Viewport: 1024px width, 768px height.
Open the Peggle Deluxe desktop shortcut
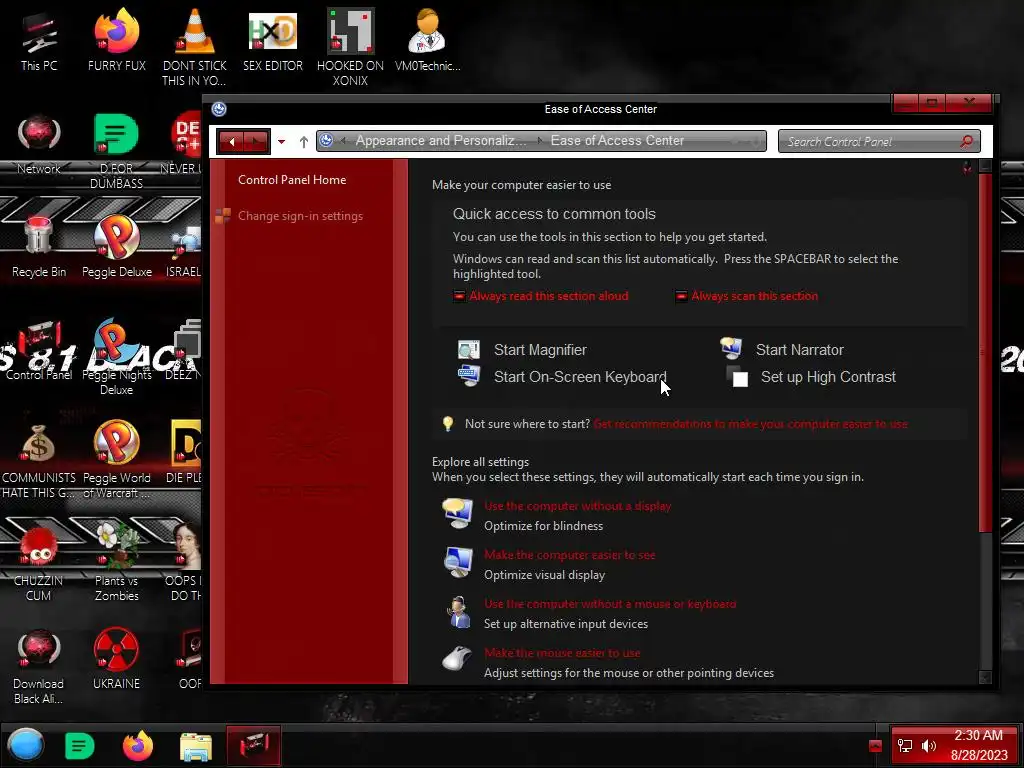pos(116,246)
